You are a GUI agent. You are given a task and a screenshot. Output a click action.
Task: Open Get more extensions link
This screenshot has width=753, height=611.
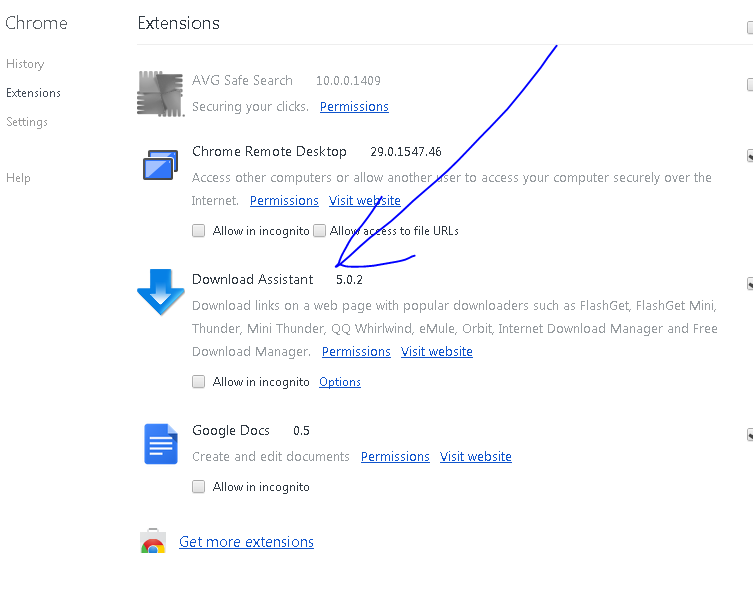246,542
